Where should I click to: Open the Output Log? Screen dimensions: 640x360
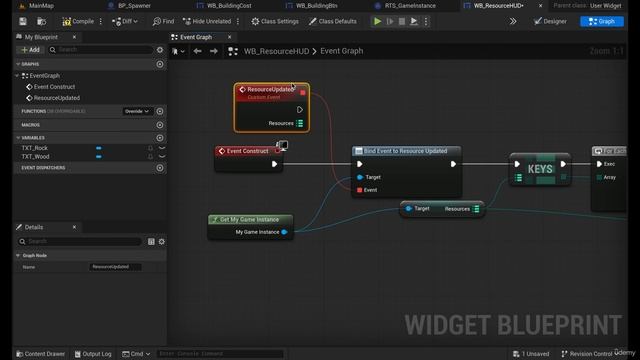pyautogui.click(x=93, y=354)
